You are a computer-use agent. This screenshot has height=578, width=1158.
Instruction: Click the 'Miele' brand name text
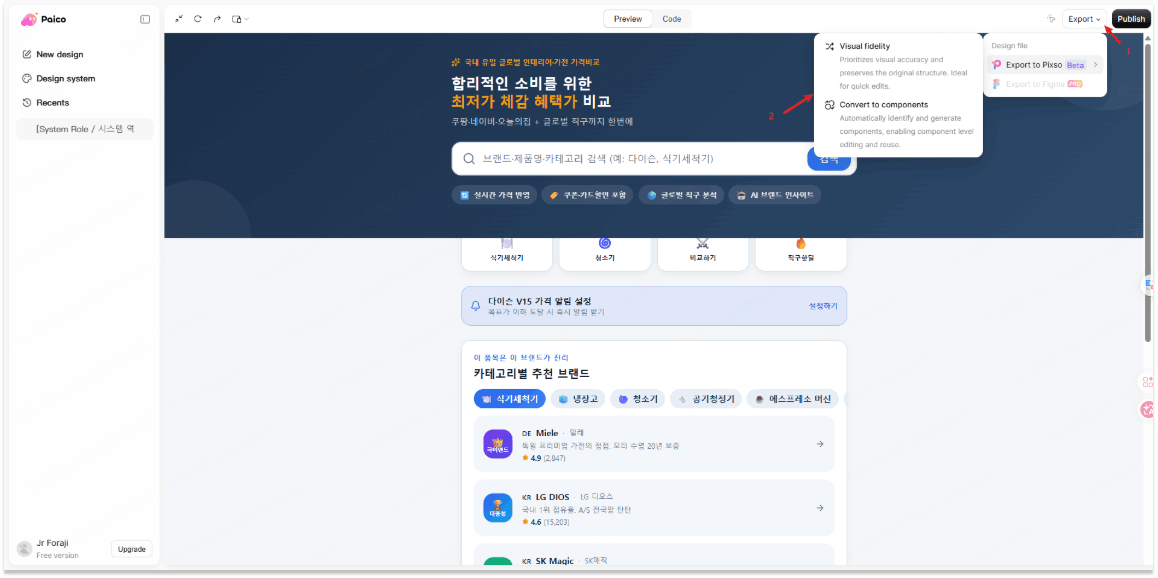547,433
